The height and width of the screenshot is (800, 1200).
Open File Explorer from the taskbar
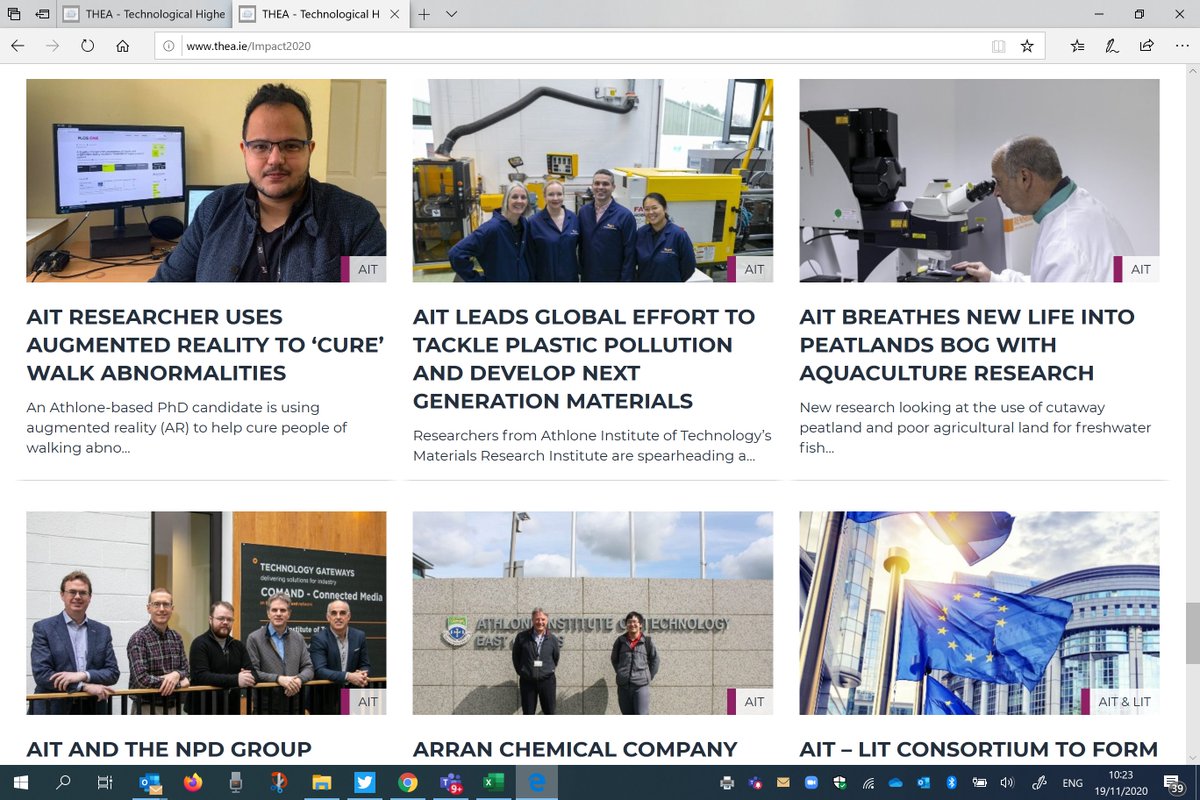point(321,782)
